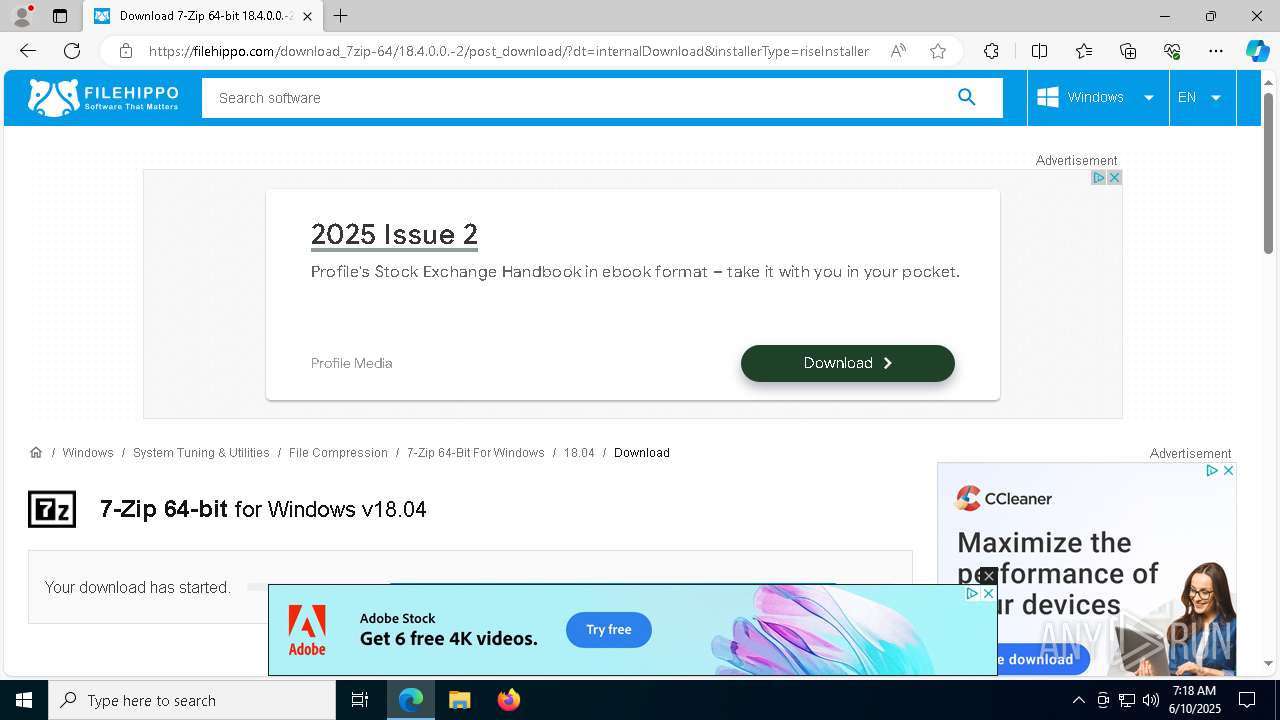Launch Copilot sidebar
Viewport: 1280px width, 720px height.
(1257, 51)
